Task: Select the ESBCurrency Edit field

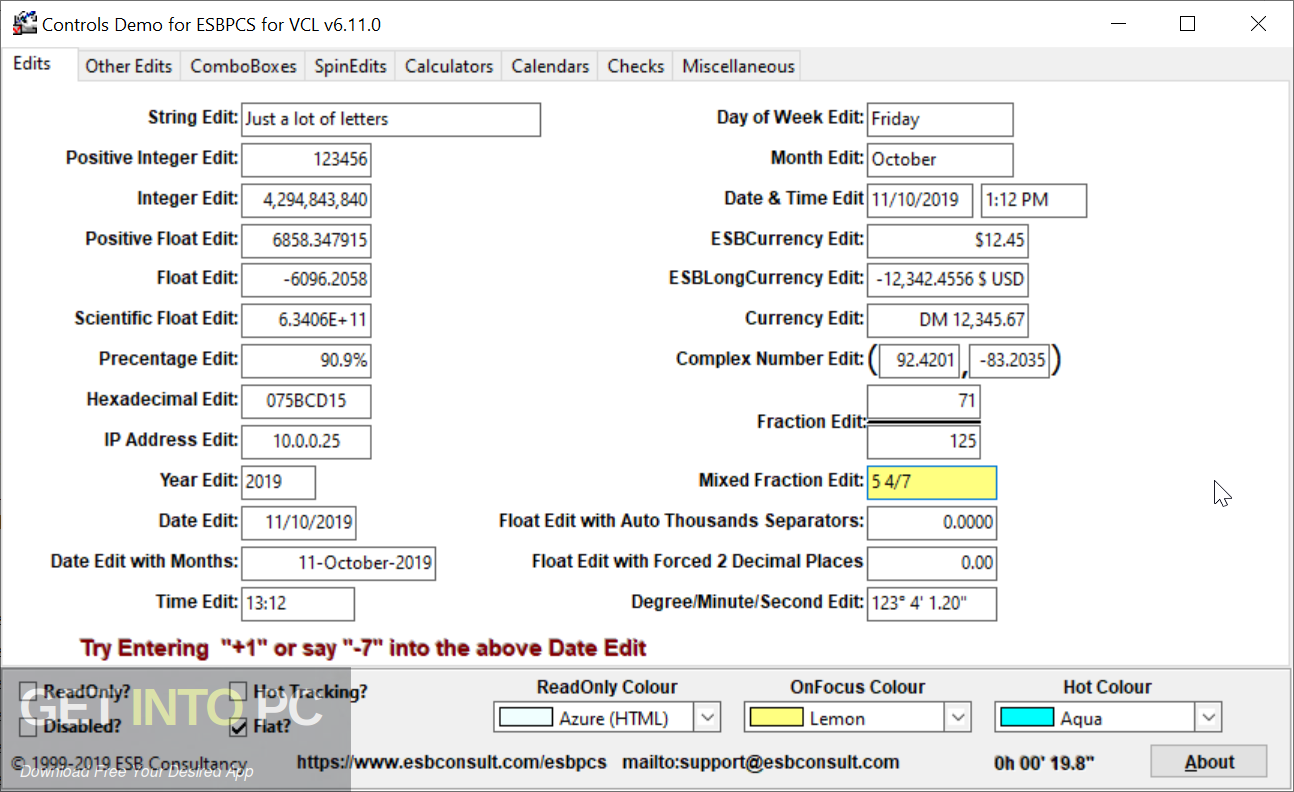Action: point(947,240)
